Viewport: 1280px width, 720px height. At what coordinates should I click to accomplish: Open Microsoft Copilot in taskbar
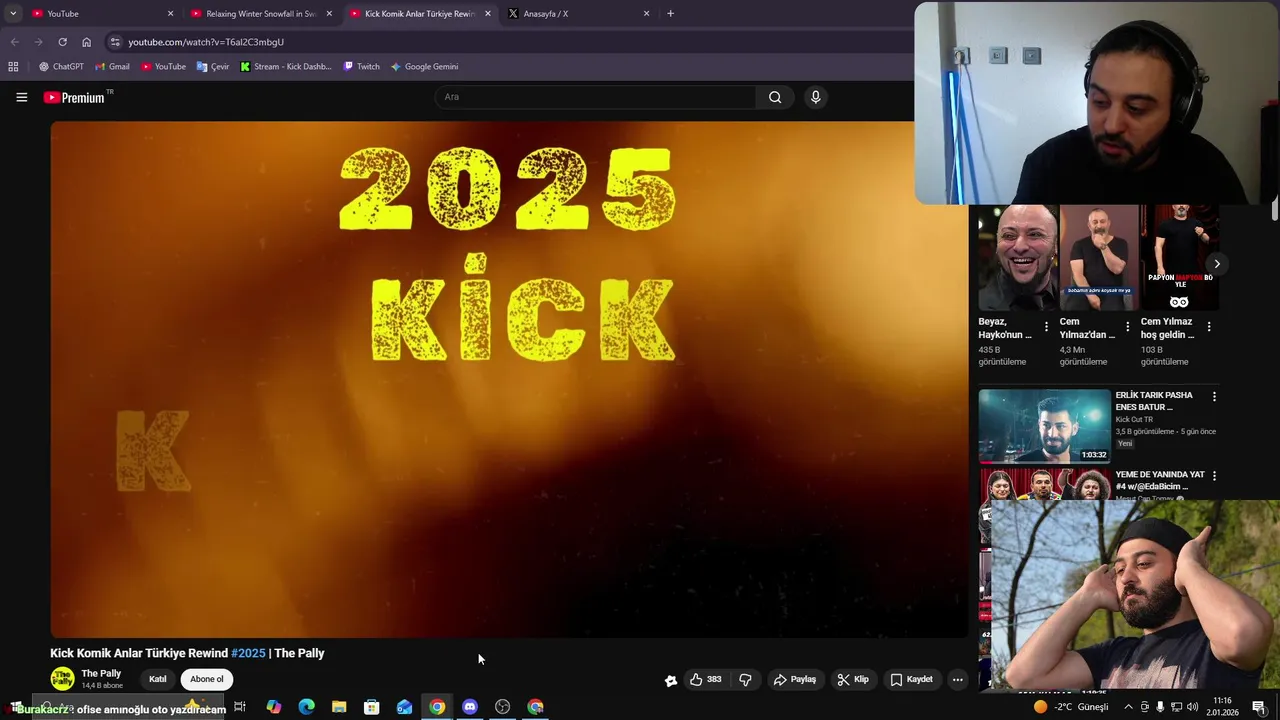pyautogui.click(x=273, y=707)
